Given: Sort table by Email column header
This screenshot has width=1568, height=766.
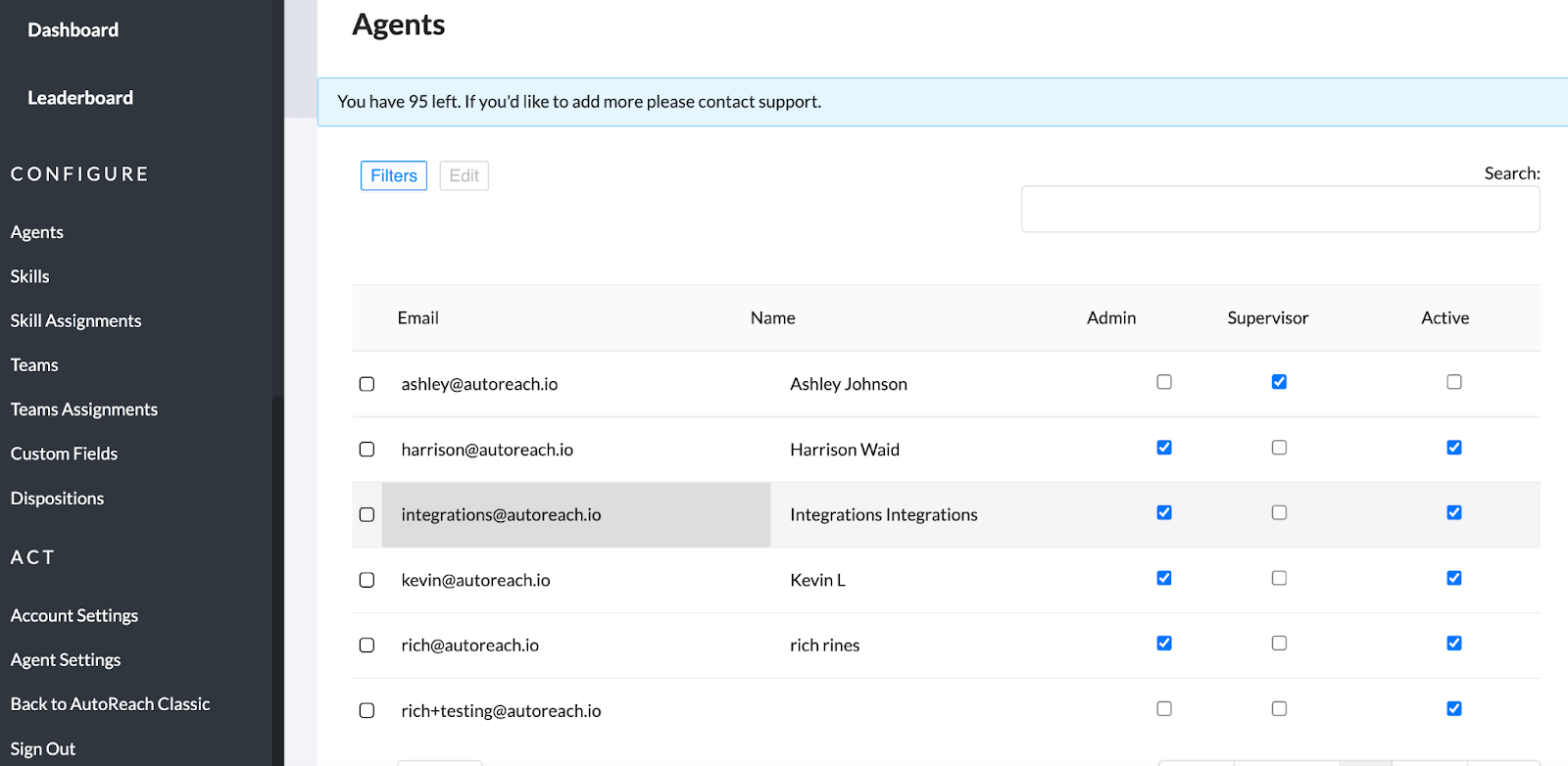Looking at the screenshot, I should point(418,317).
